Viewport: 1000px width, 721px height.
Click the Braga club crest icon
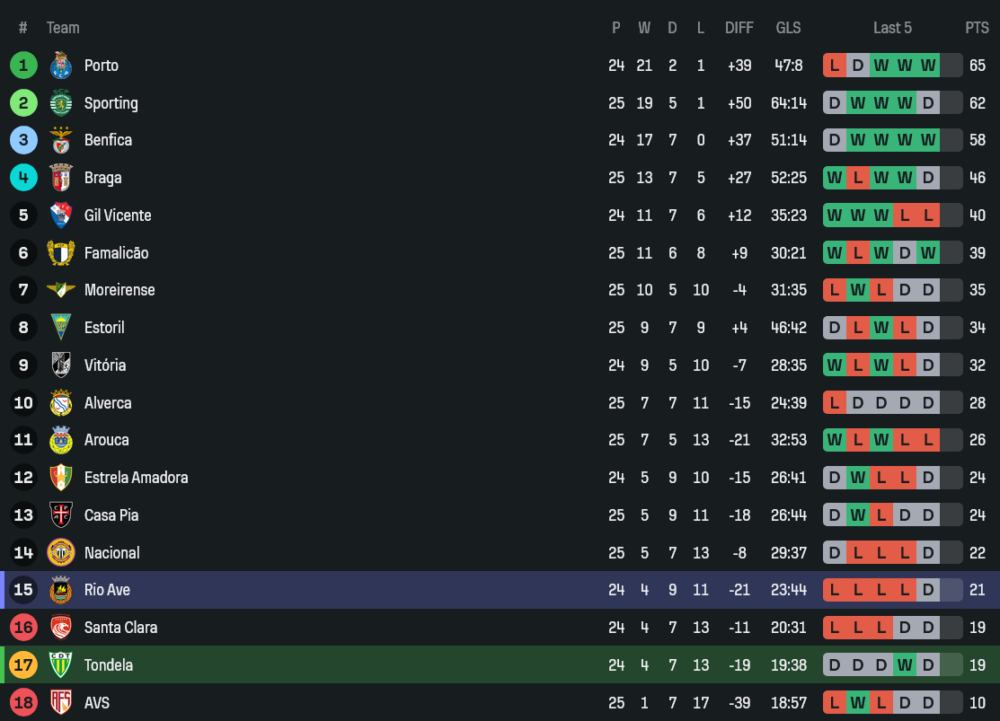(x=61, y=178)
